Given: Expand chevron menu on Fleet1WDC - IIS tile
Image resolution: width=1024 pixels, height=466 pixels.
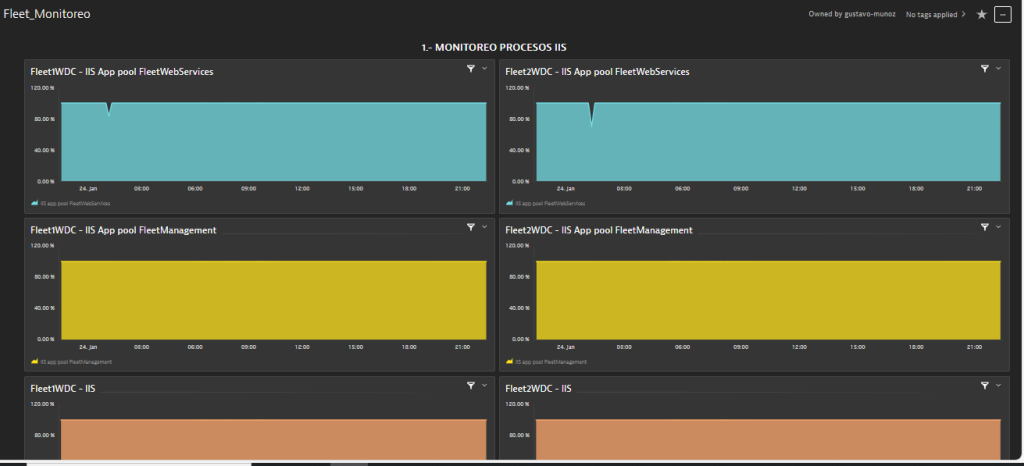Looking at the screenshot, I should pos(485,386).
